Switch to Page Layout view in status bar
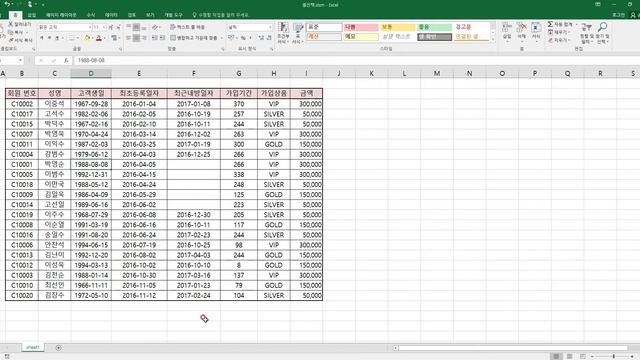This screenshot has height=360, width=640. pyautogui.click(x=569, y=356)
